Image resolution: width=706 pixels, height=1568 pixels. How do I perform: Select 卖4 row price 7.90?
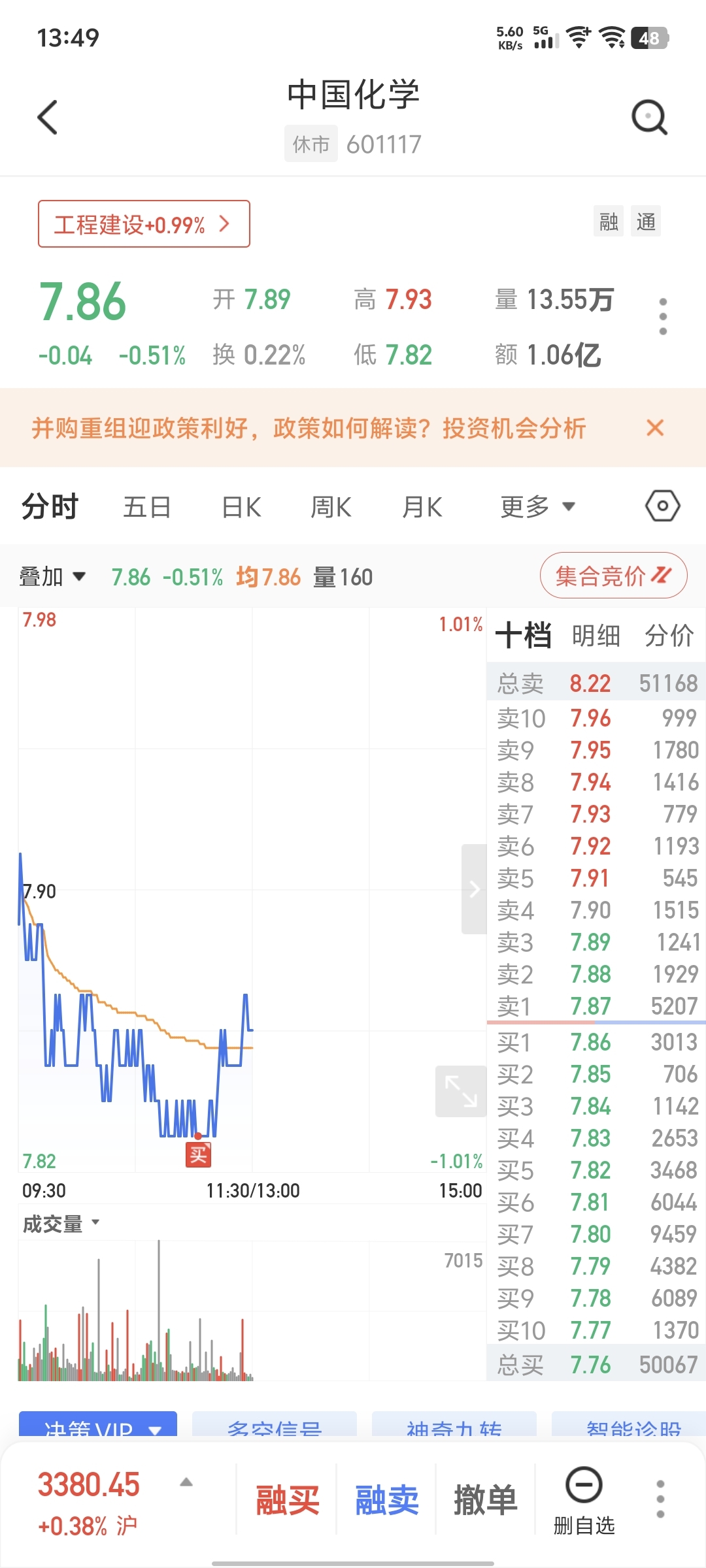[596, 910]
